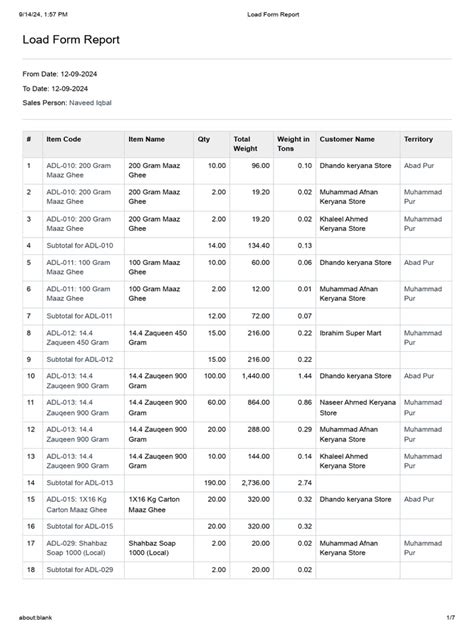Click the Territory column header
The width and height of the screenshot is (474, 632).
[x=418, y=139]
